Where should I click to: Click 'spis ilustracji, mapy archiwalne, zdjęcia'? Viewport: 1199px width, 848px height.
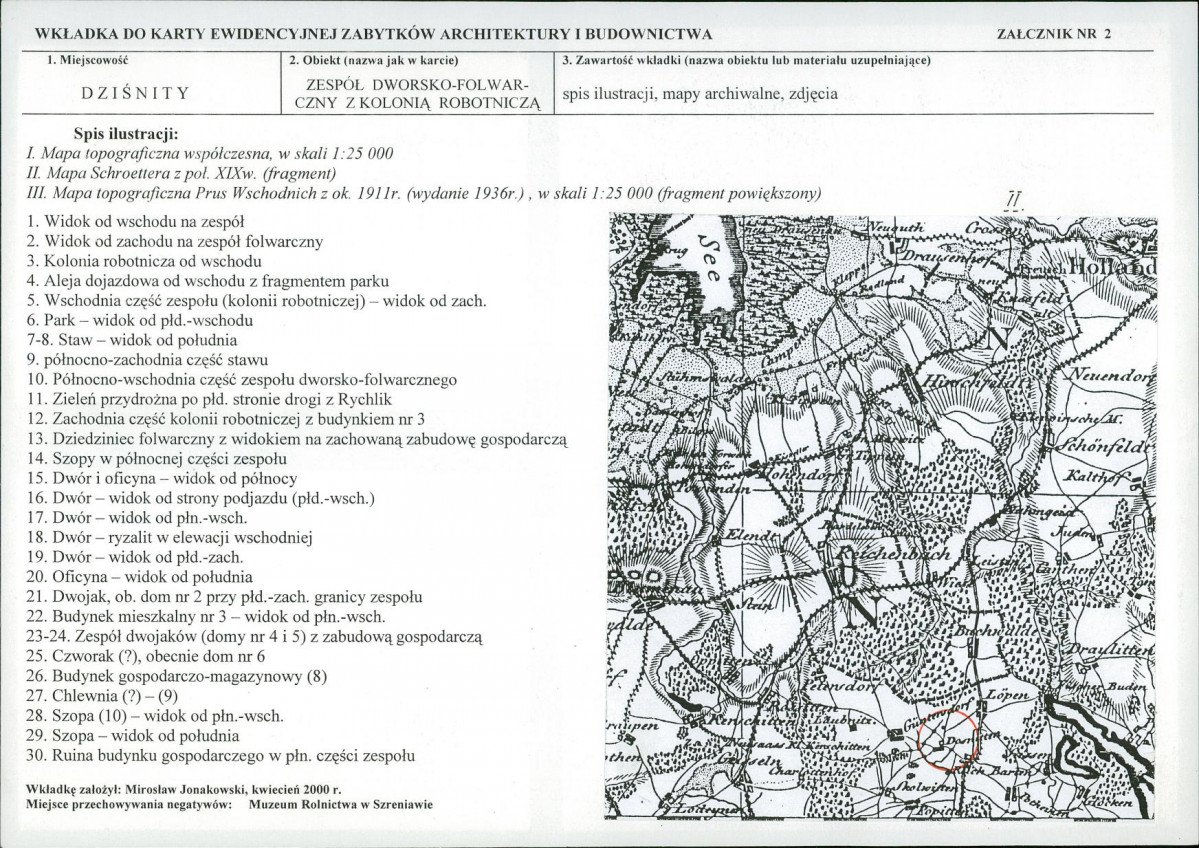[700, 94]
